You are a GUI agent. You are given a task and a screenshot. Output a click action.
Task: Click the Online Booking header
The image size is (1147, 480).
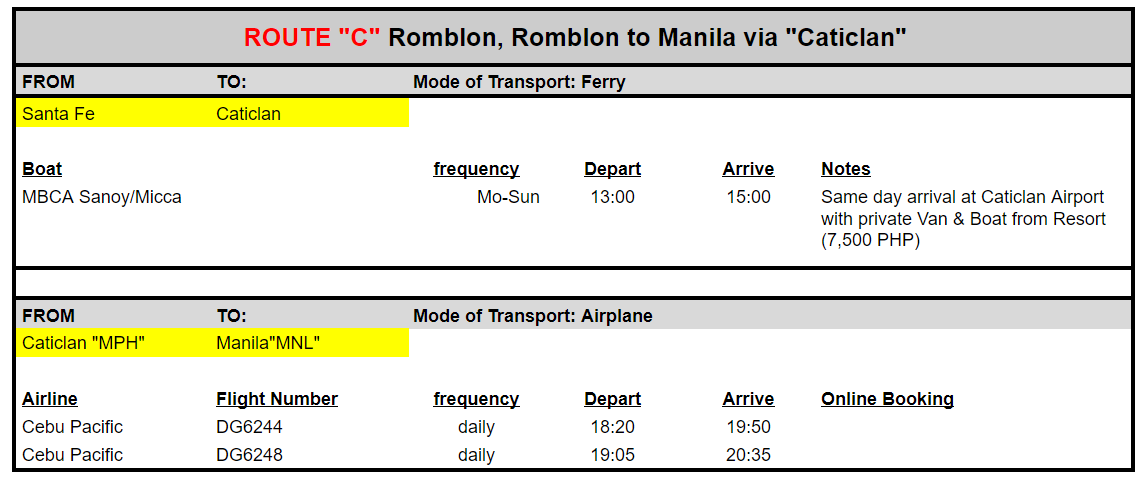(887, 399)
